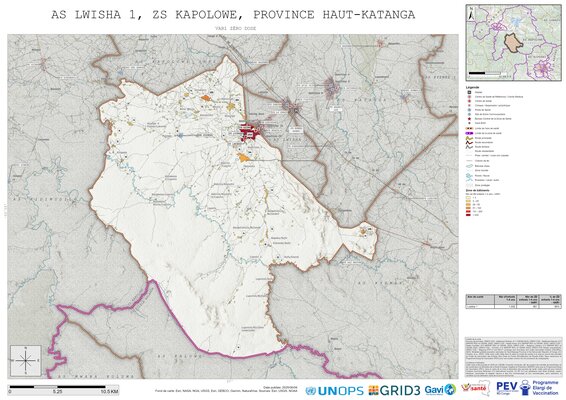This screenshot has height=400, width=566.
Task: Click the dark red urban area on map
Action: click(249, 131)
